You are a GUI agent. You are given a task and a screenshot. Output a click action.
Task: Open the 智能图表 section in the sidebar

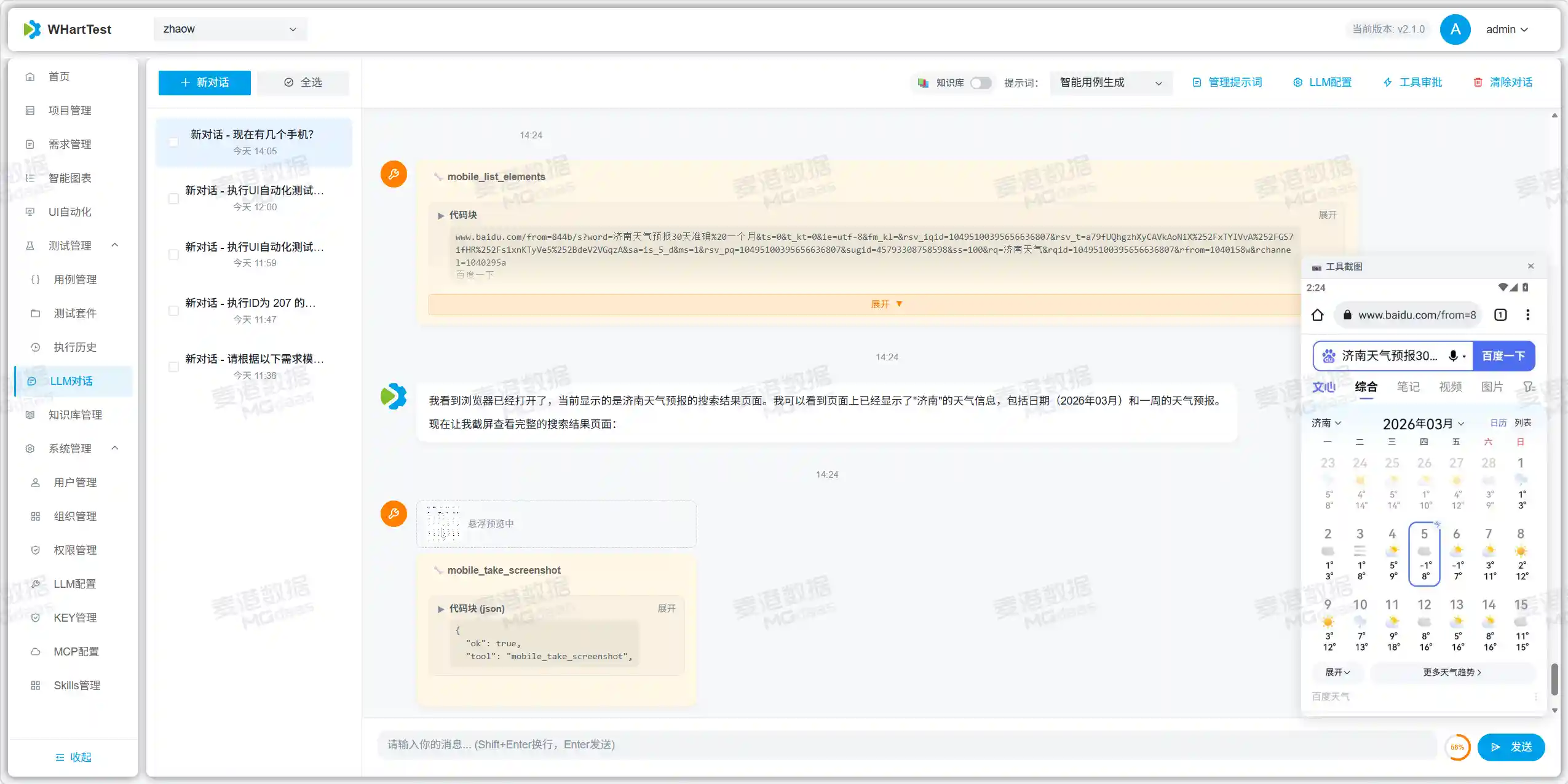(x=70, y=178)
